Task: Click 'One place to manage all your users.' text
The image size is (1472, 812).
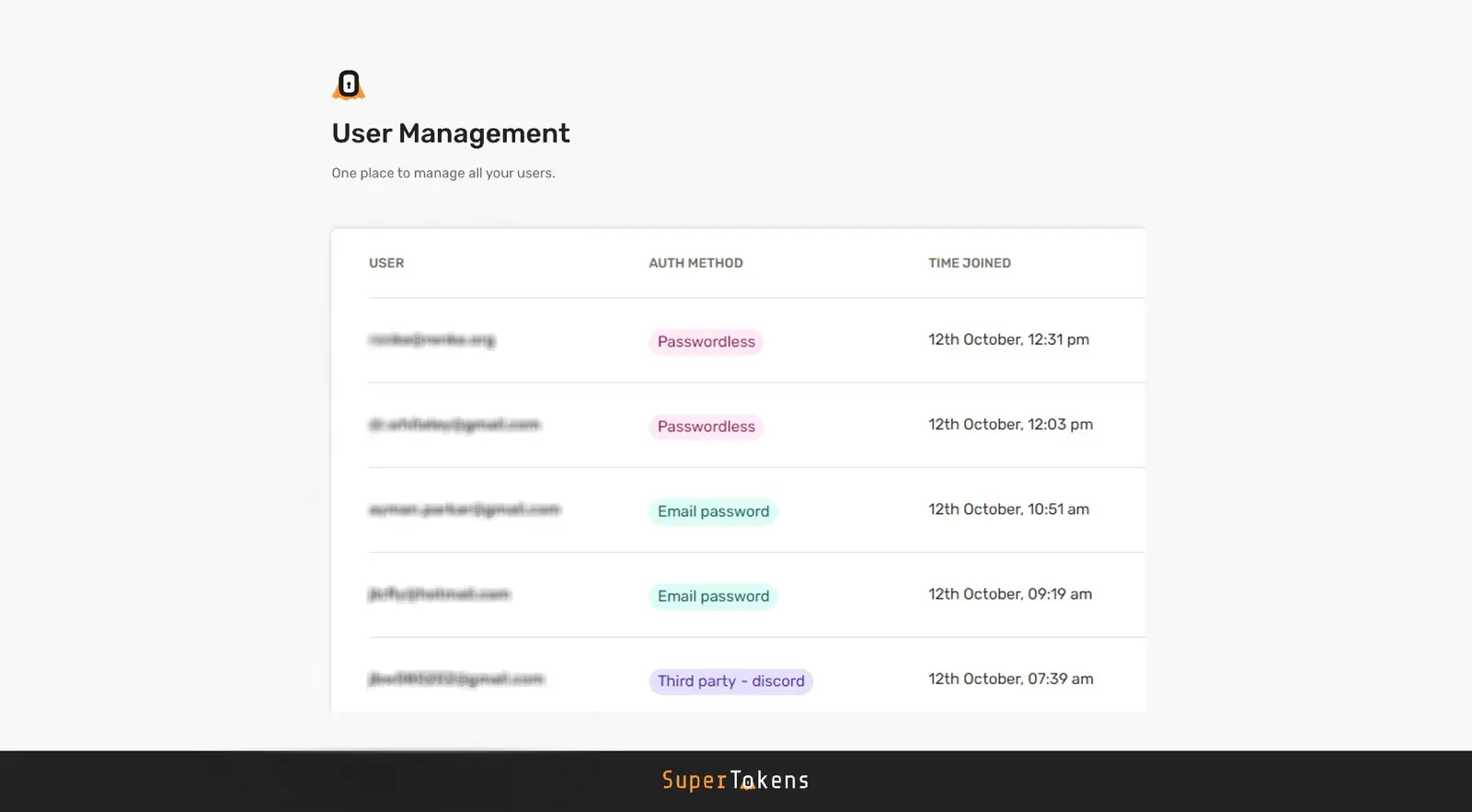Action: point(443,173)
